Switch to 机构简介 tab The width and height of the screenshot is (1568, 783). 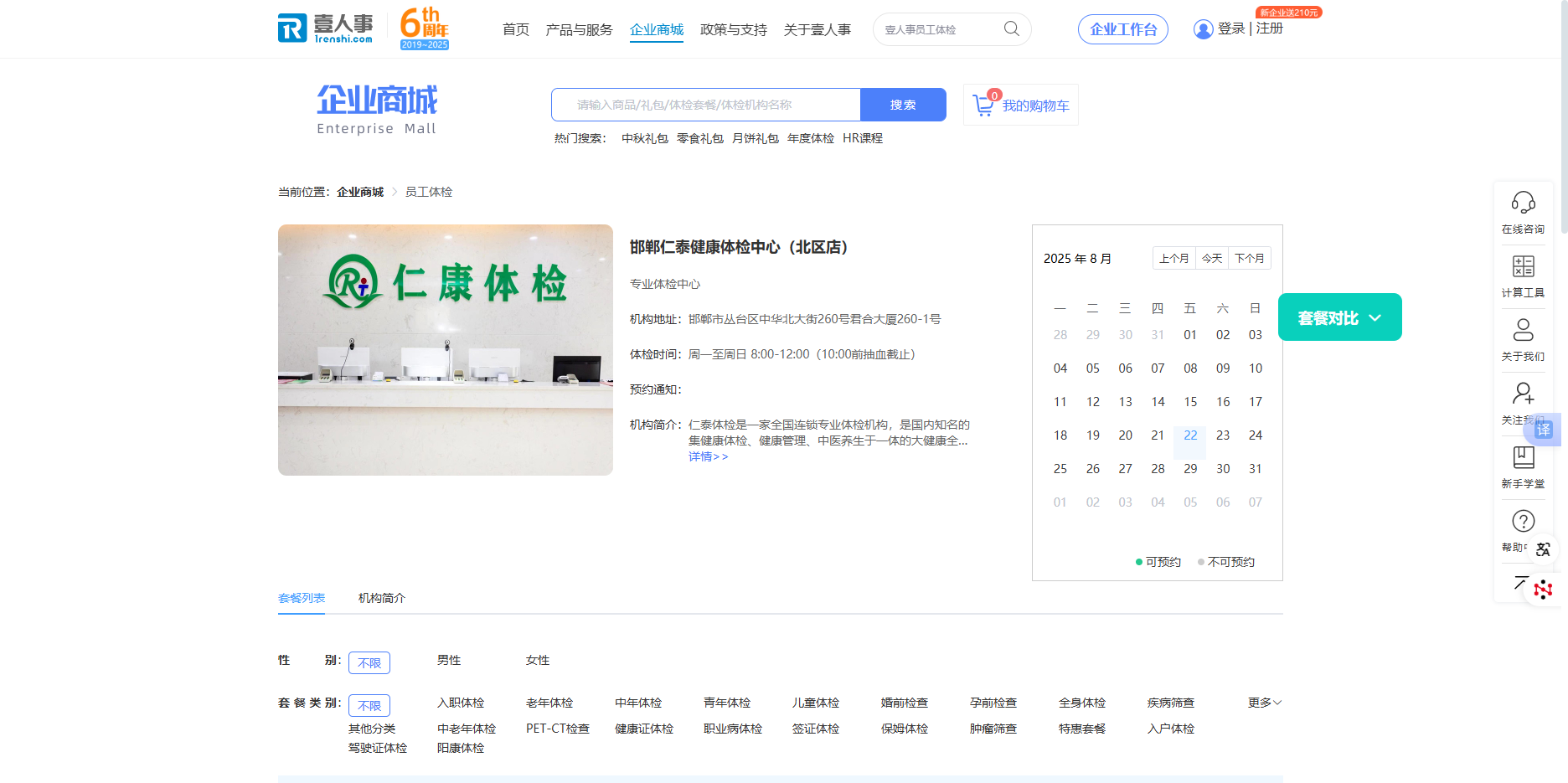pyautogui.click(x=382, y=598)
